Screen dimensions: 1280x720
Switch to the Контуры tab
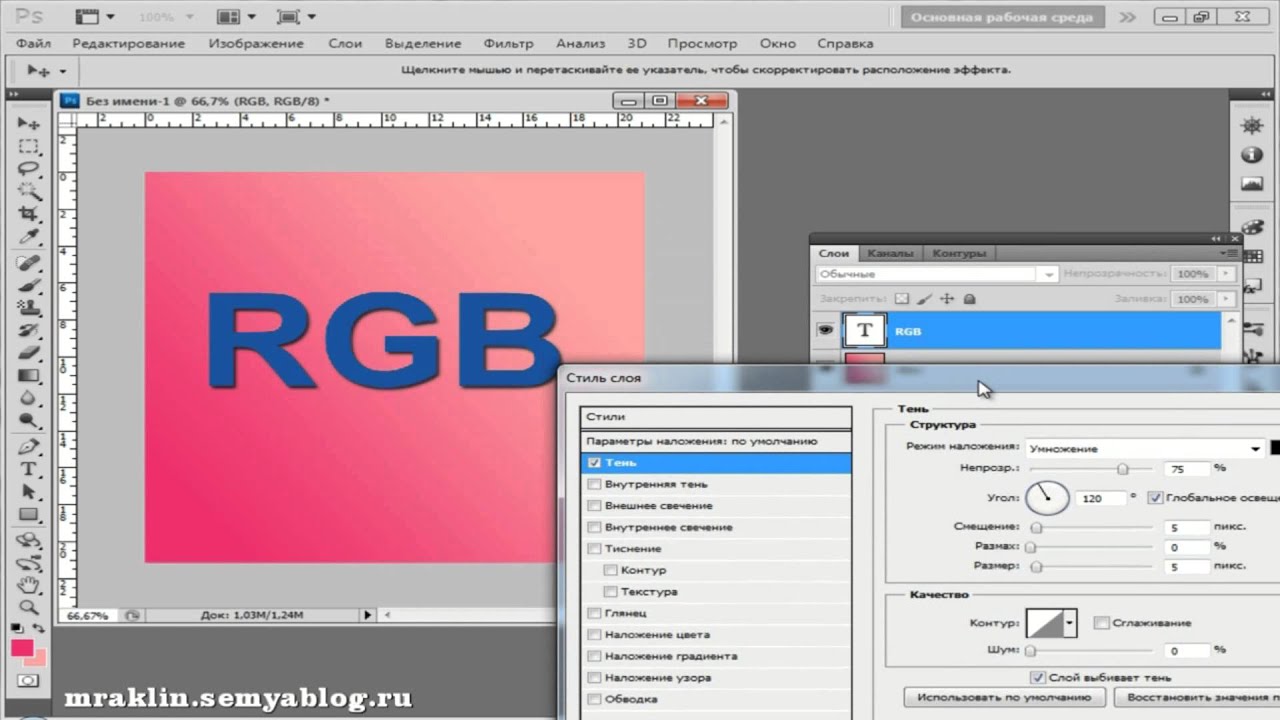point(959,253)
